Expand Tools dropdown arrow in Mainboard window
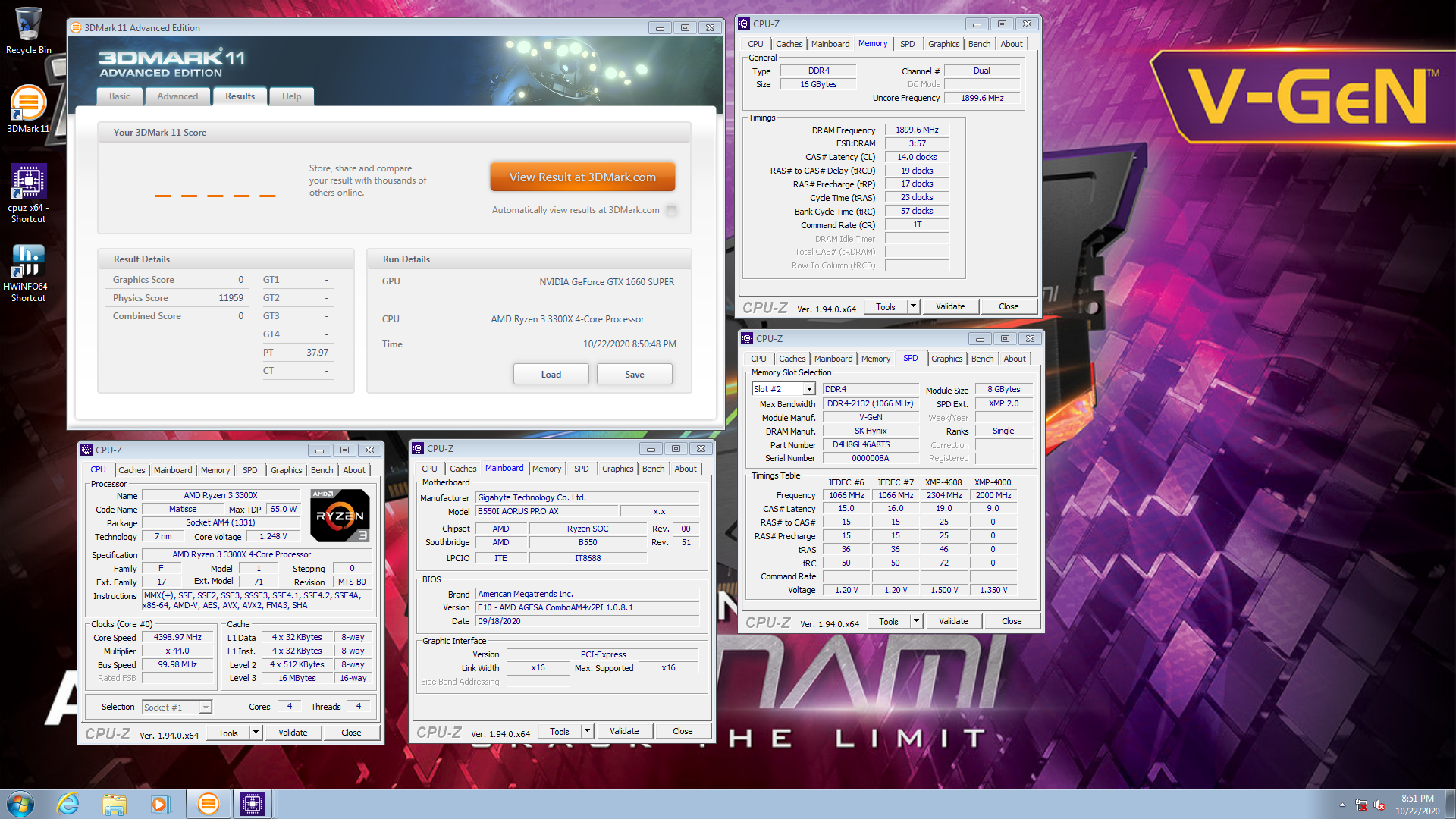This screenshot has width=1456, height=819. [587, 731]
